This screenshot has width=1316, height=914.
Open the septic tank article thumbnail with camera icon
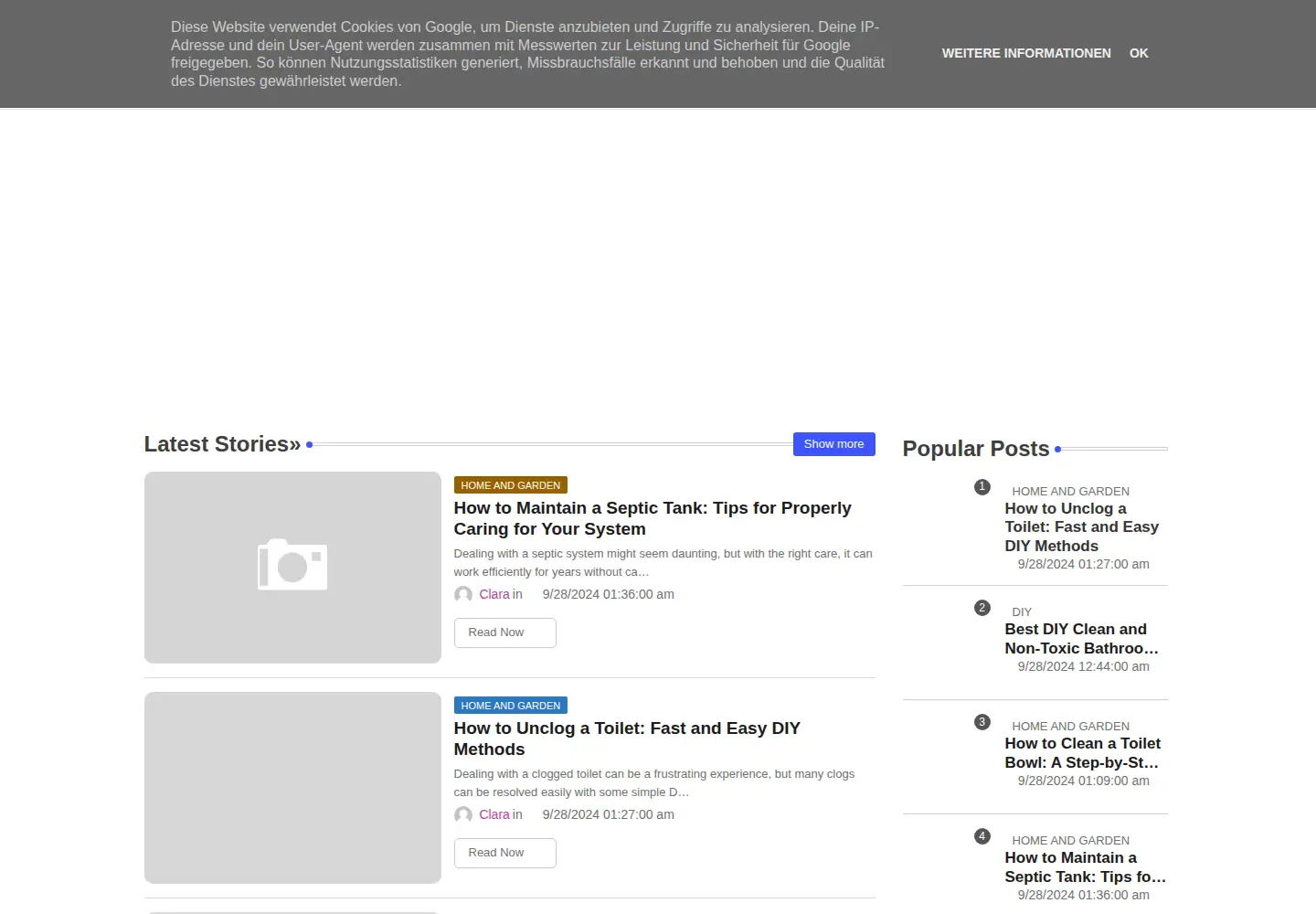[x=292, y=568]
